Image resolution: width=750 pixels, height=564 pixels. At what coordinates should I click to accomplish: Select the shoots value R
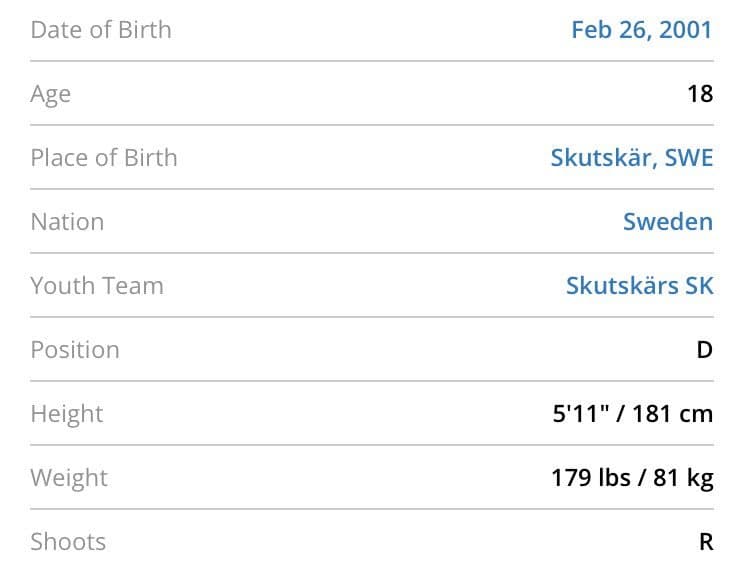(x=705, y=542)
